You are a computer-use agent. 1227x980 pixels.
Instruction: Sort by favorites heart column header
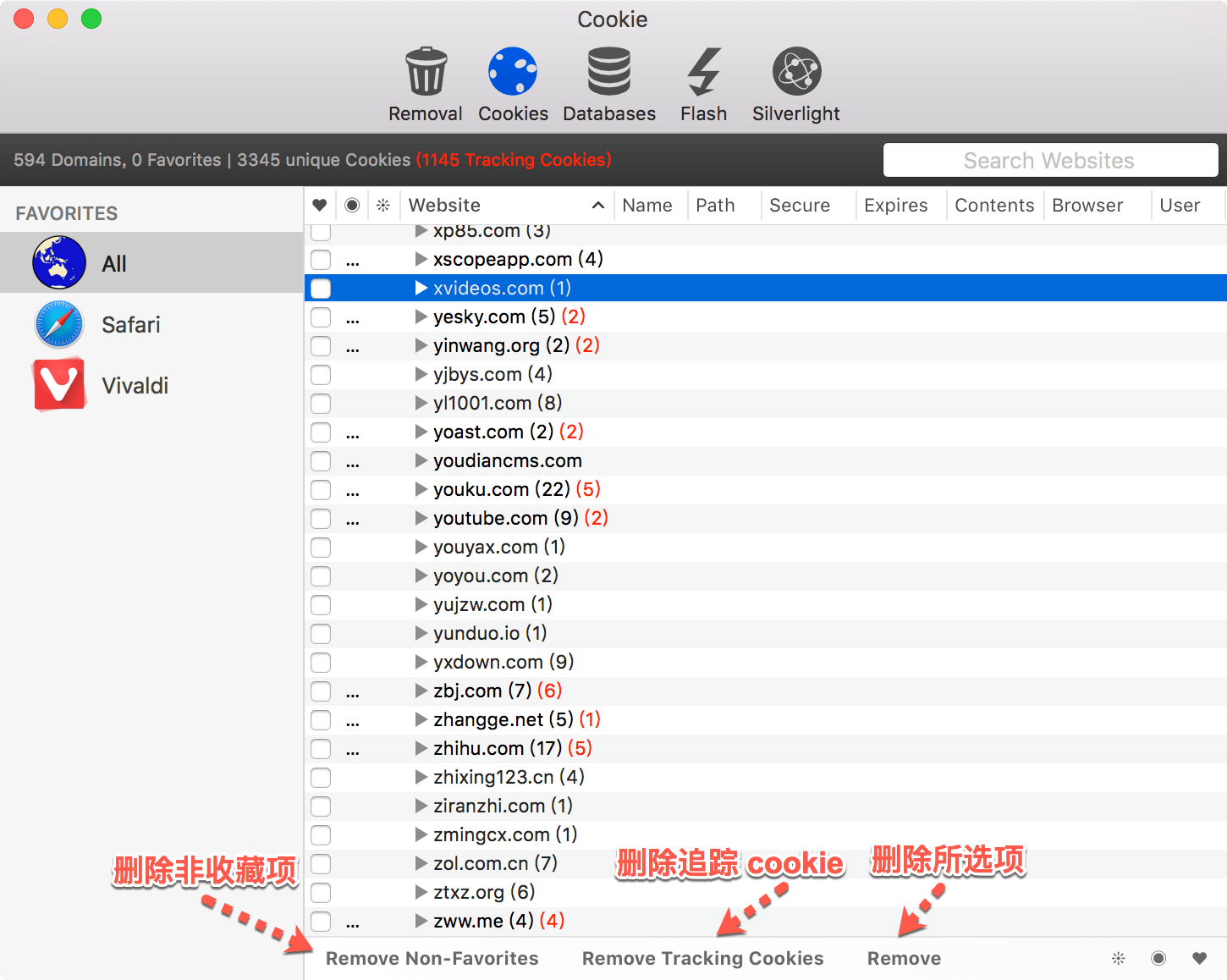pos(320,205)
